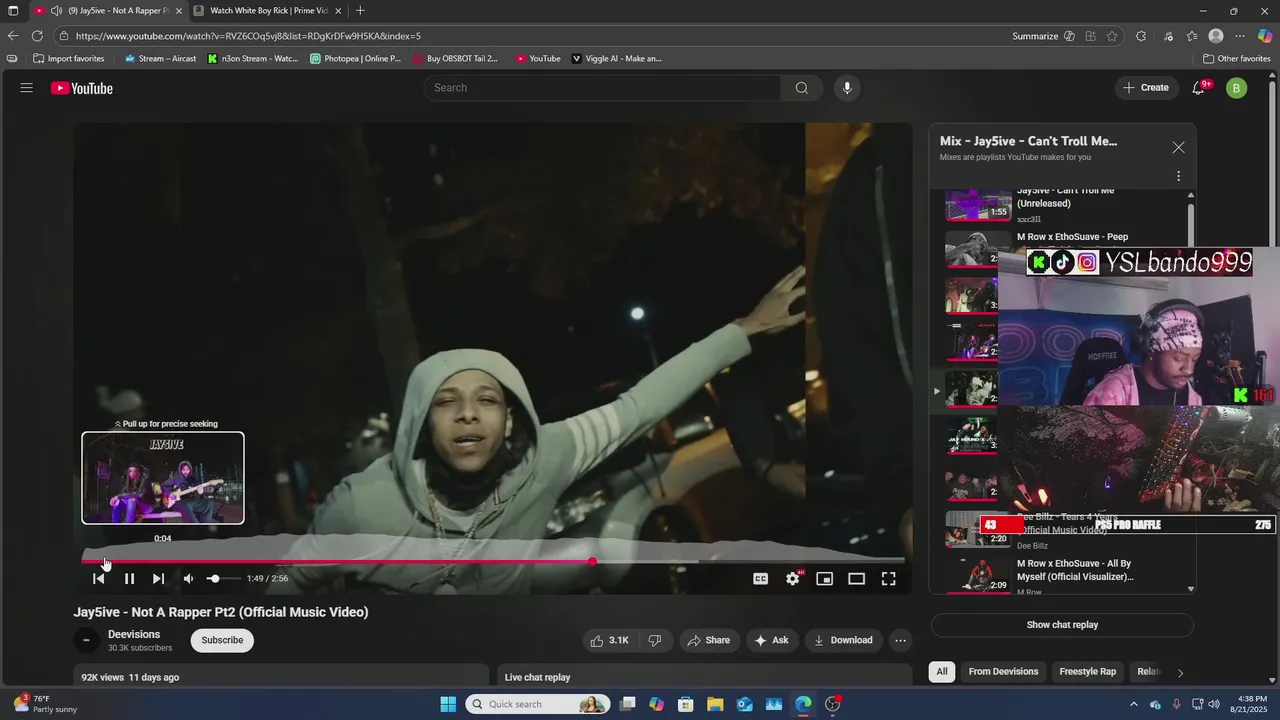This screenshot has height=720, width=1280.
Task: Open Copilot in the Edge sidebar
Action: (x=1265, y=36)
